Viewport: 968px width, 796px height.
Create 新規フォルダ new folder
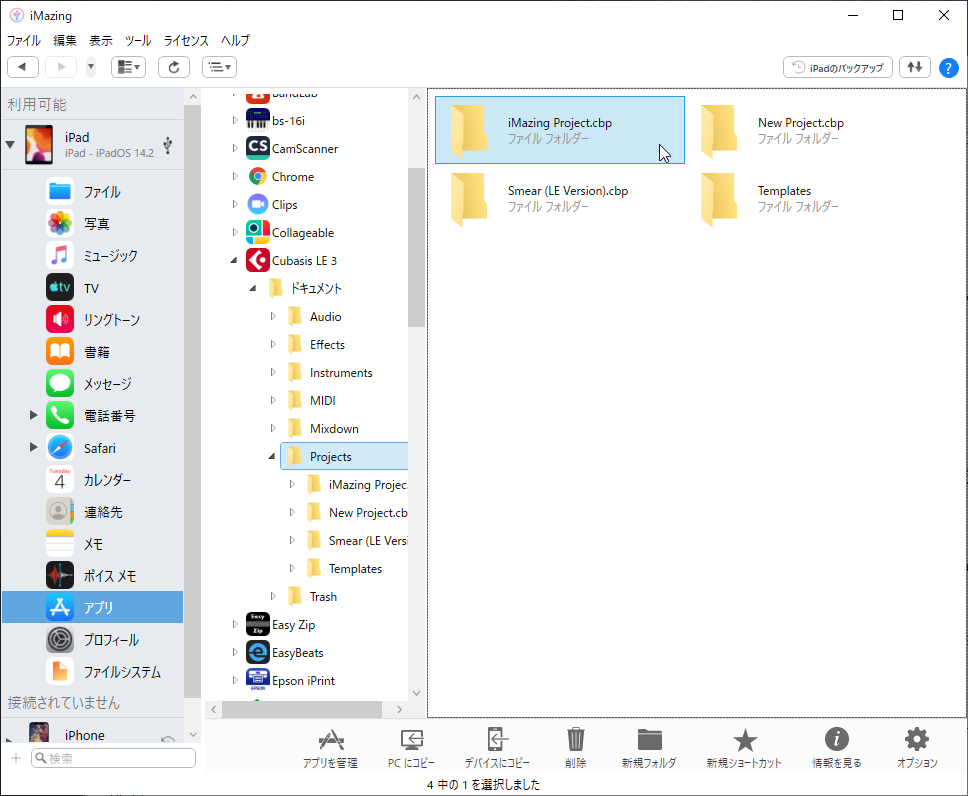pos(649,748)
